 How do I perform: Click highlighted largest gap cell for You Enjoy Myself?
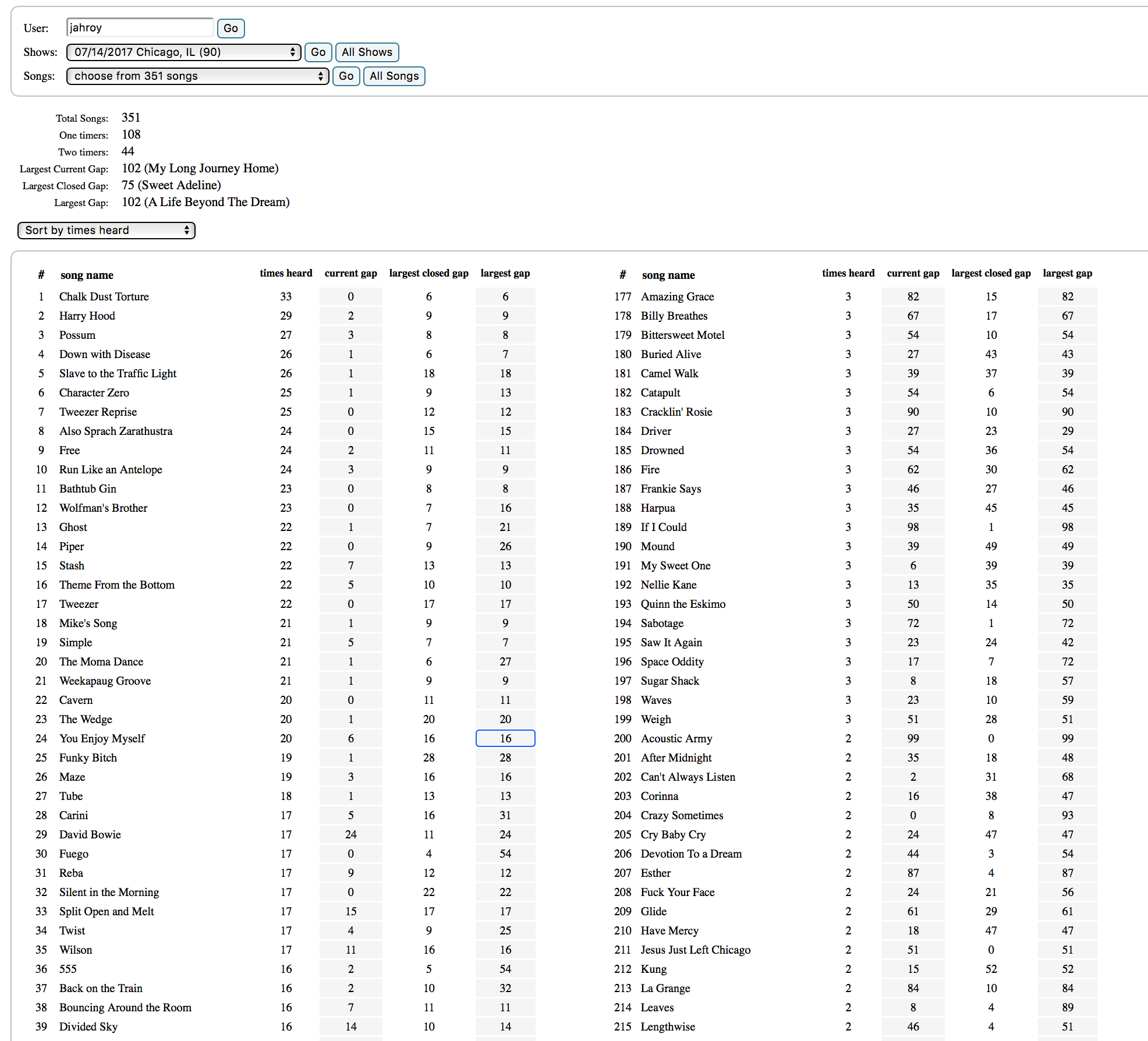click(x=505, y=738)
